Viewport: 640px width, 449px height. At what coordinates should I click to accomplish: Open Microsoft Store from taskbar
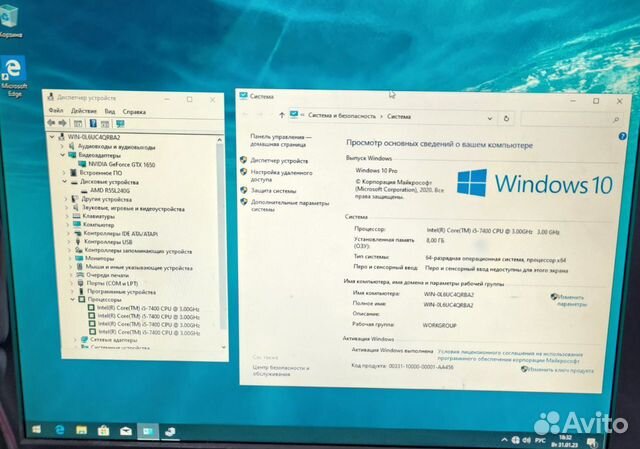(x=103, y=431)
